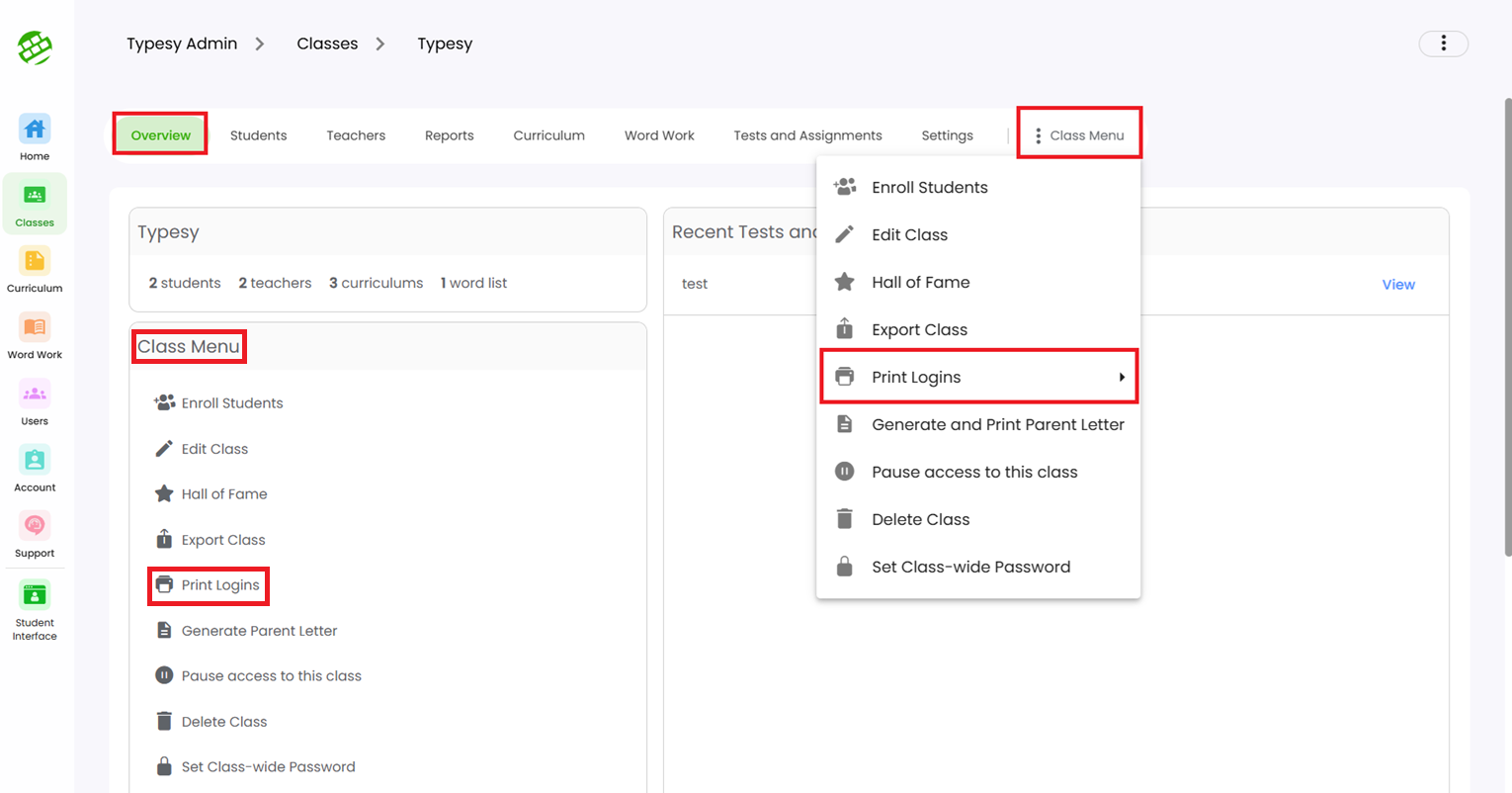The height and width of the screenshot is (793, 1512).
Task: Expand the Print Logins submenu arrow
Action: (1122, 377)
